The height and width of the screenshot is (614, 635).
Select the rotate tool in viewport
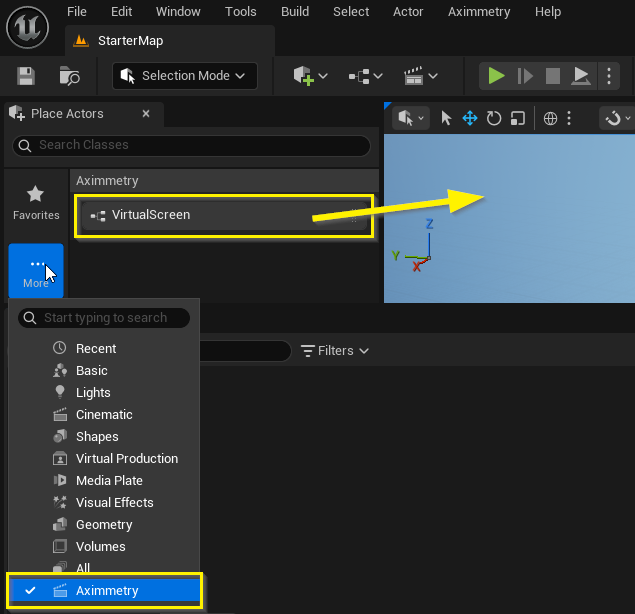pos(493,118)
